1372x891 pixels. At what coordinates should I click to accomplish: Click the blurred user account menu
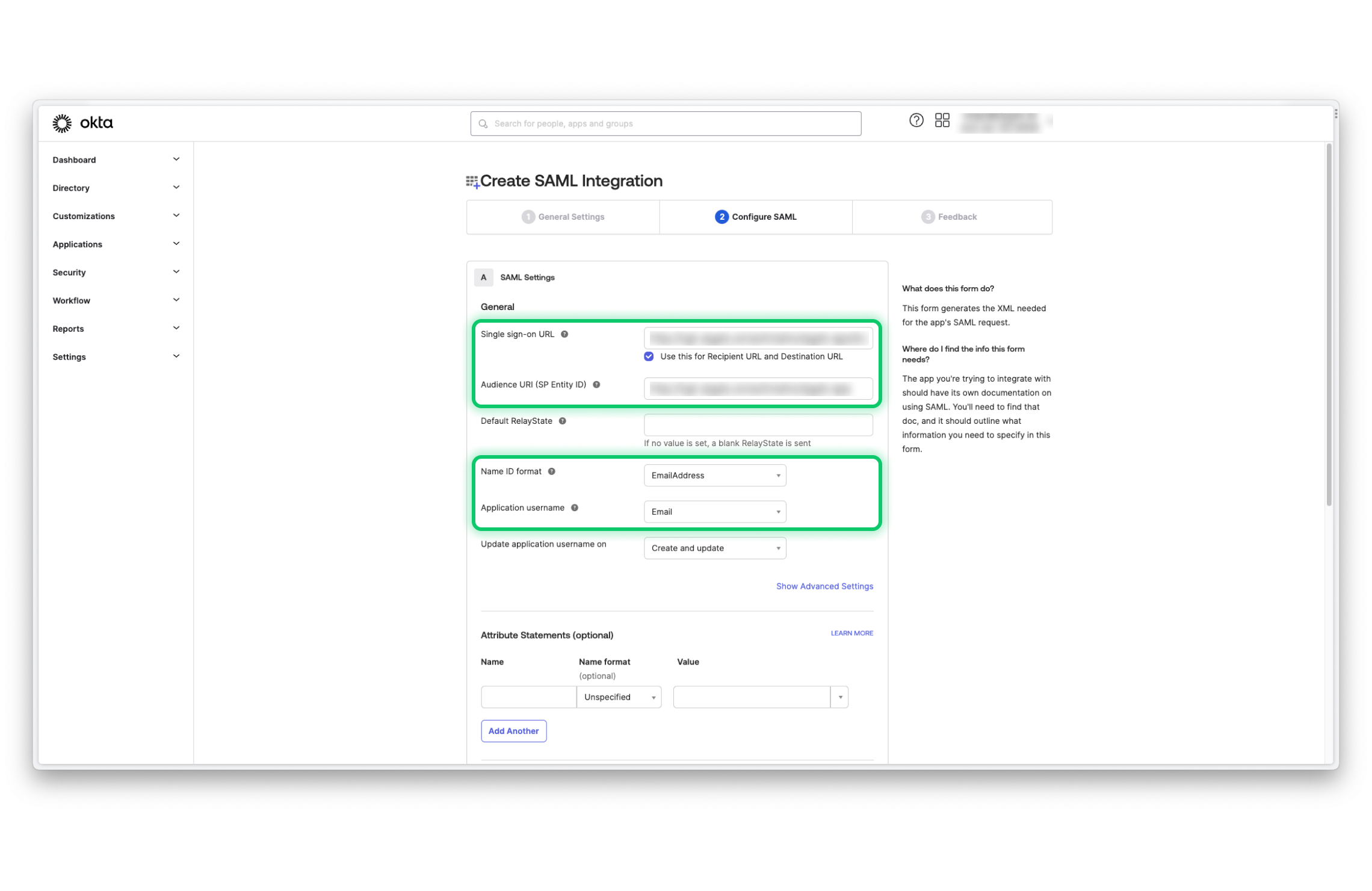tap(1005, 122)
